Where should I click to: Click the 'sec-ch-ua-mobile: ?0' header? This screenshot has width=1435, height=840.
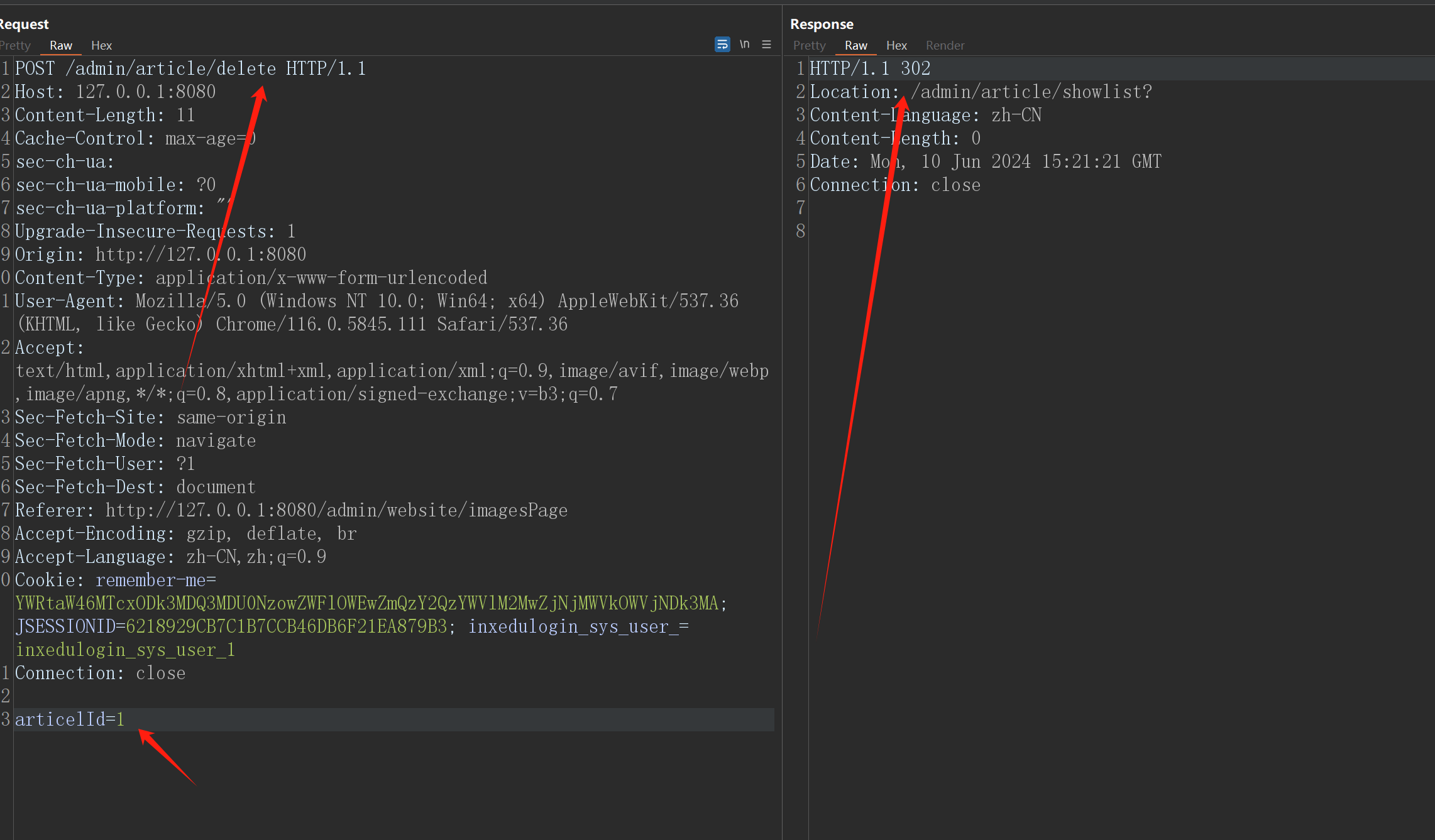[x=116, y=185]
